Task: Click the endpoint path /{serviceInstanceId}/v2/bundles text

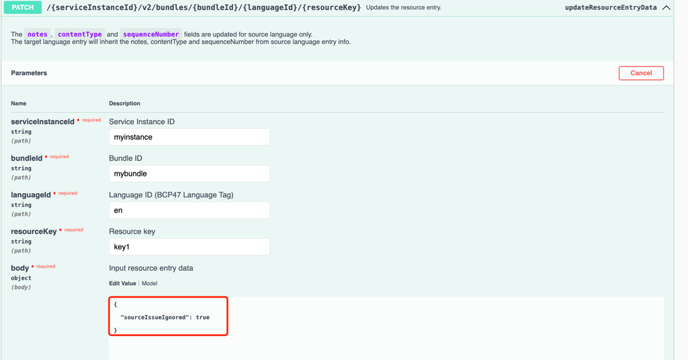Action: point(204,7)
